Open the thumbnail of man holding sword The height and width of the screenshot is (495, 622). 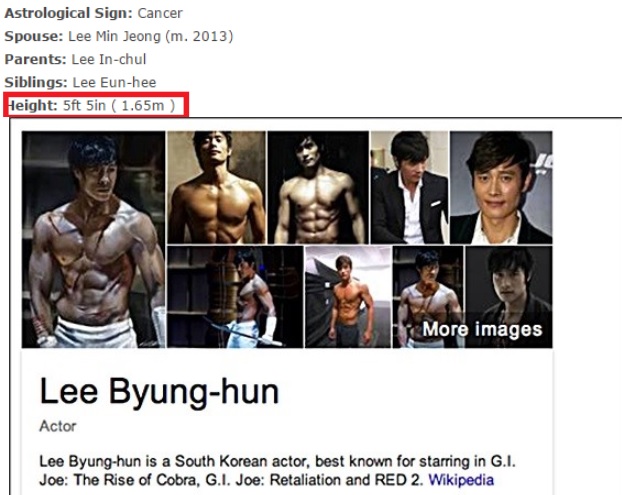coord(235,297)
